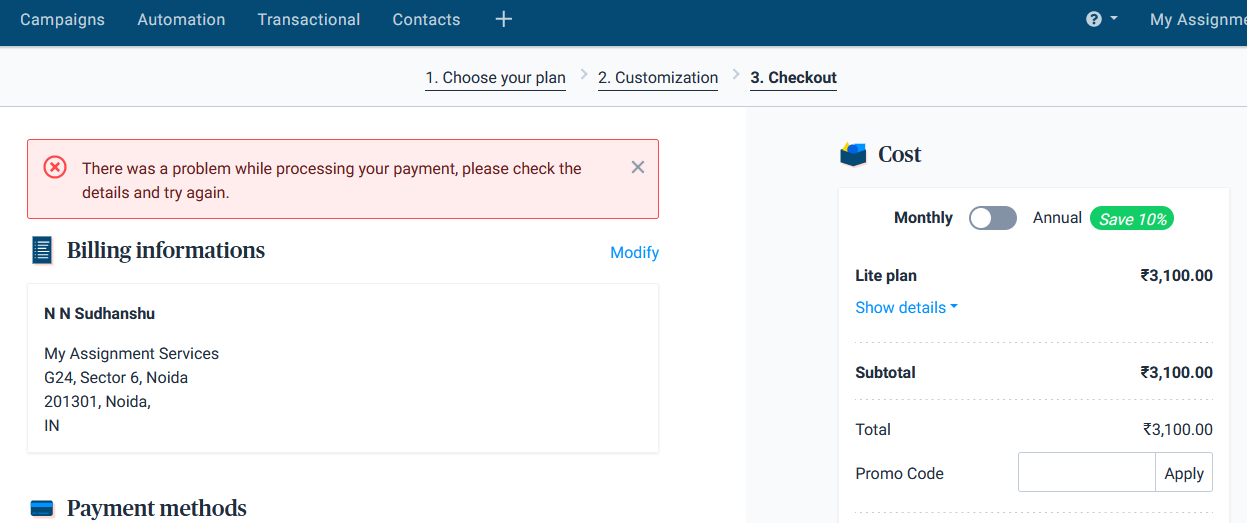Click the red error circle icon
Image resolution: width=1247 pixels, height=523 pixels.
(x=55, y=167)
